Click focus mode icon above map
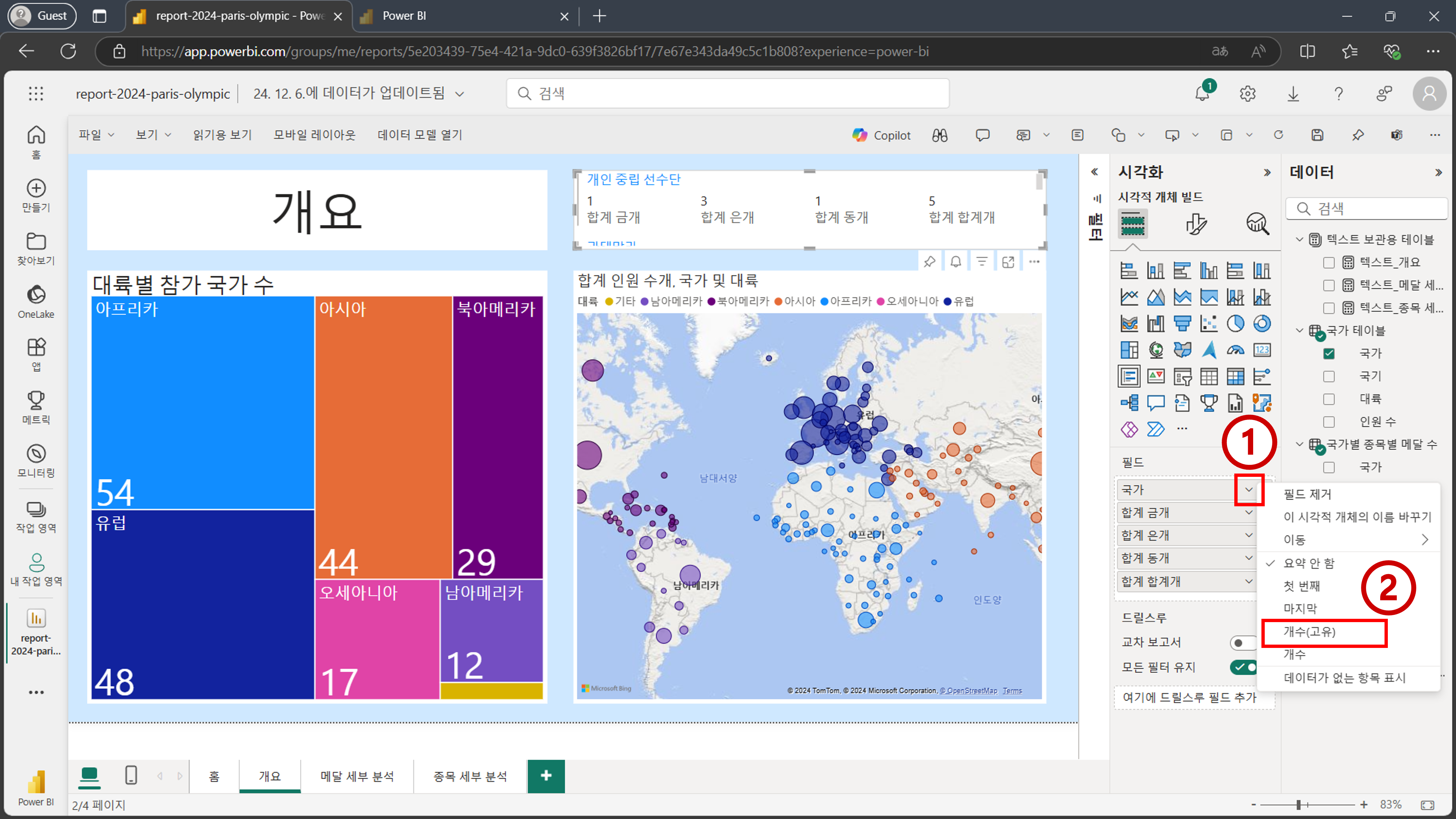1456x819 pixels. (1008, 262)
